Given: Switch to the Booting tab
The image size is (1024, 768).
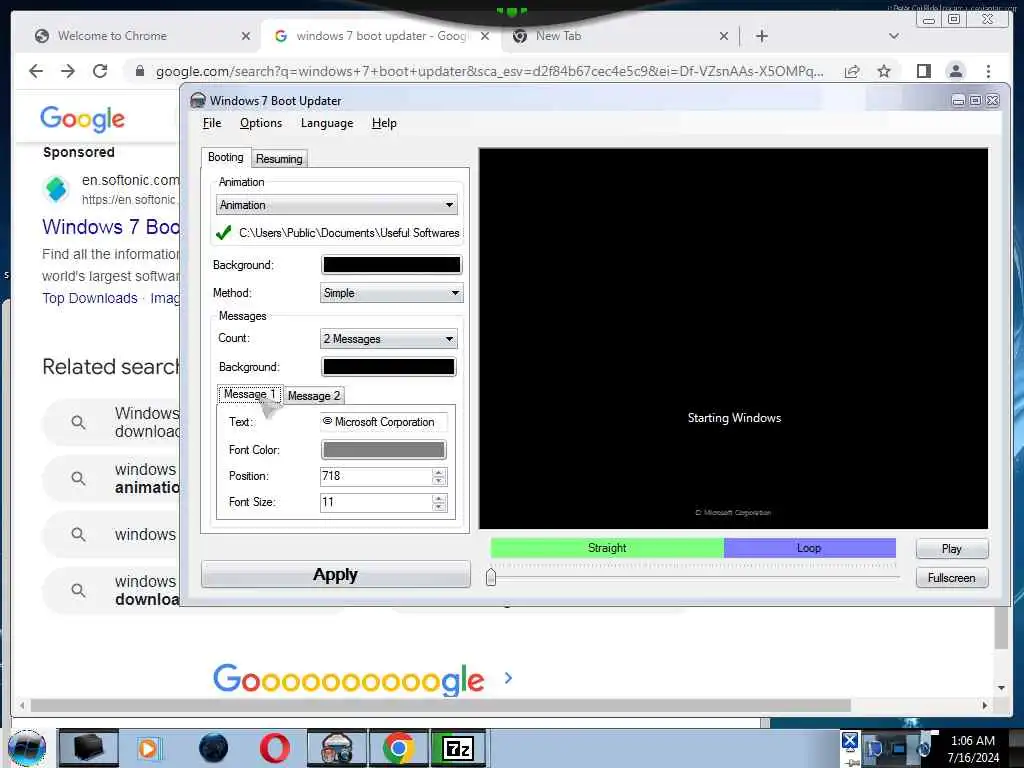Looking at the screenshot, I should [225, 157].
